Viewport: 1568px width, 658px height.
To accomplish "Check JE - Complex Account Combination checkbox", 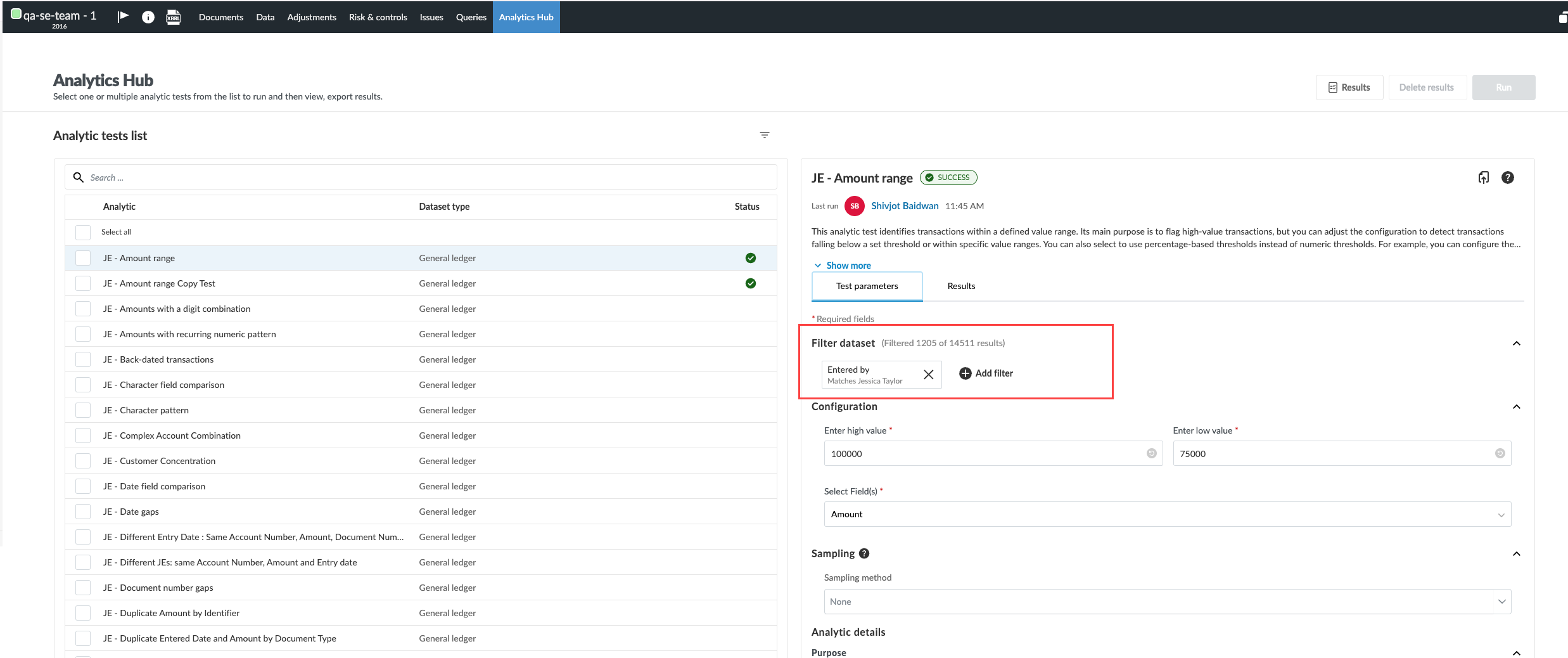I will 83,435.
